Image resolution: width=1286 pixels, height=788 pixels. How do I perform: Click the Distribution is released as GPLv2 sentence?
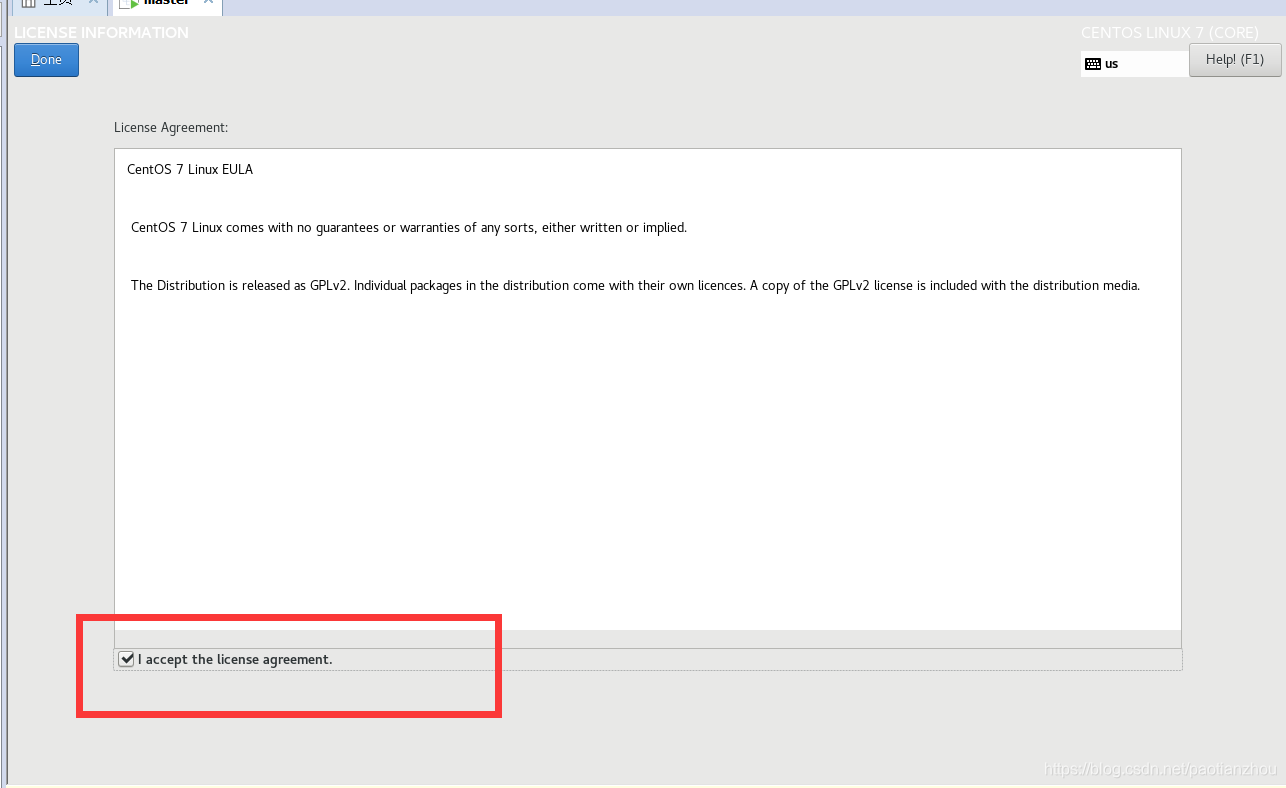(635, 286)
